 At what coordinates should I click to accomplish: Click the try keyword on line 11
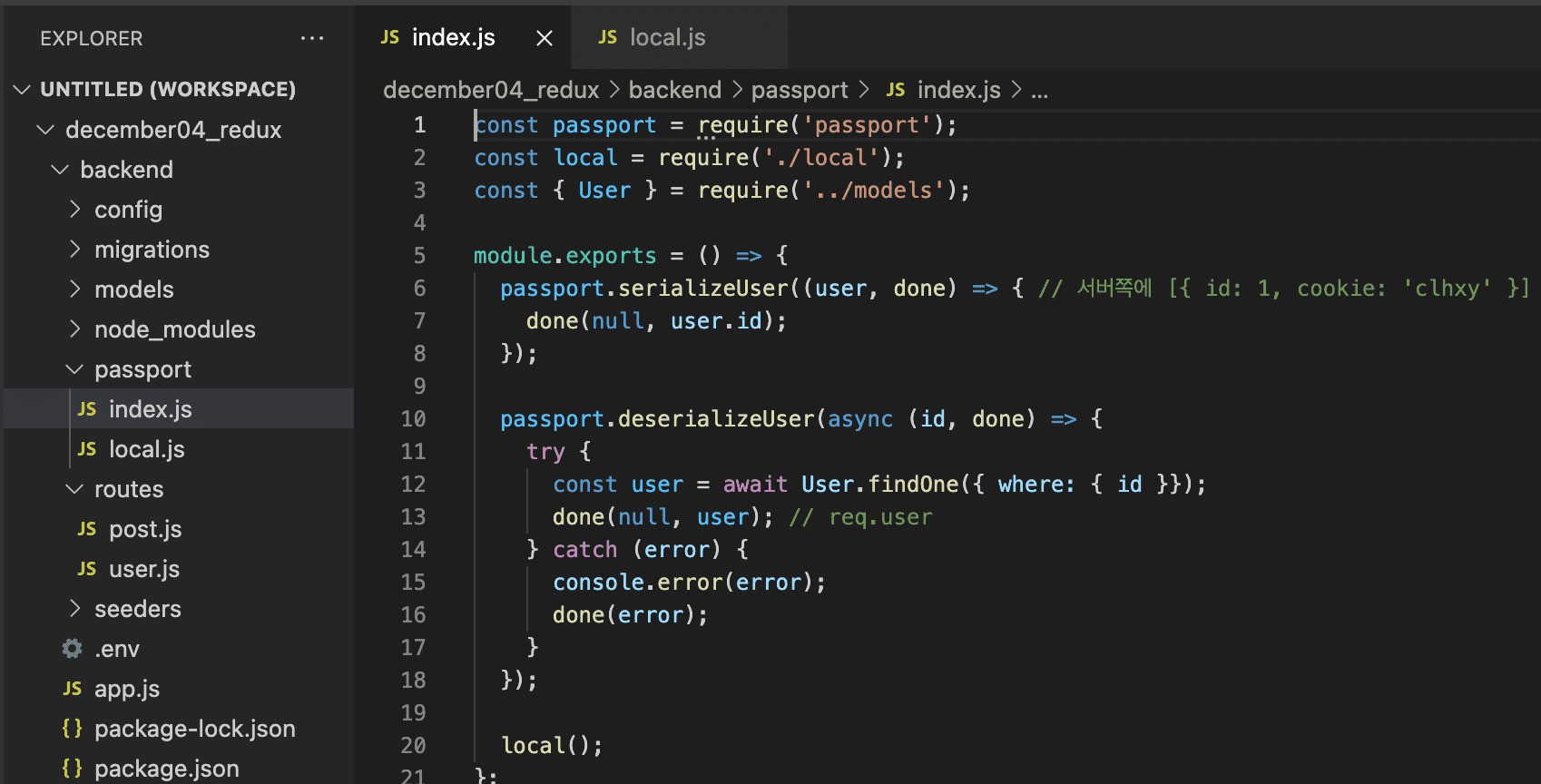545,452
